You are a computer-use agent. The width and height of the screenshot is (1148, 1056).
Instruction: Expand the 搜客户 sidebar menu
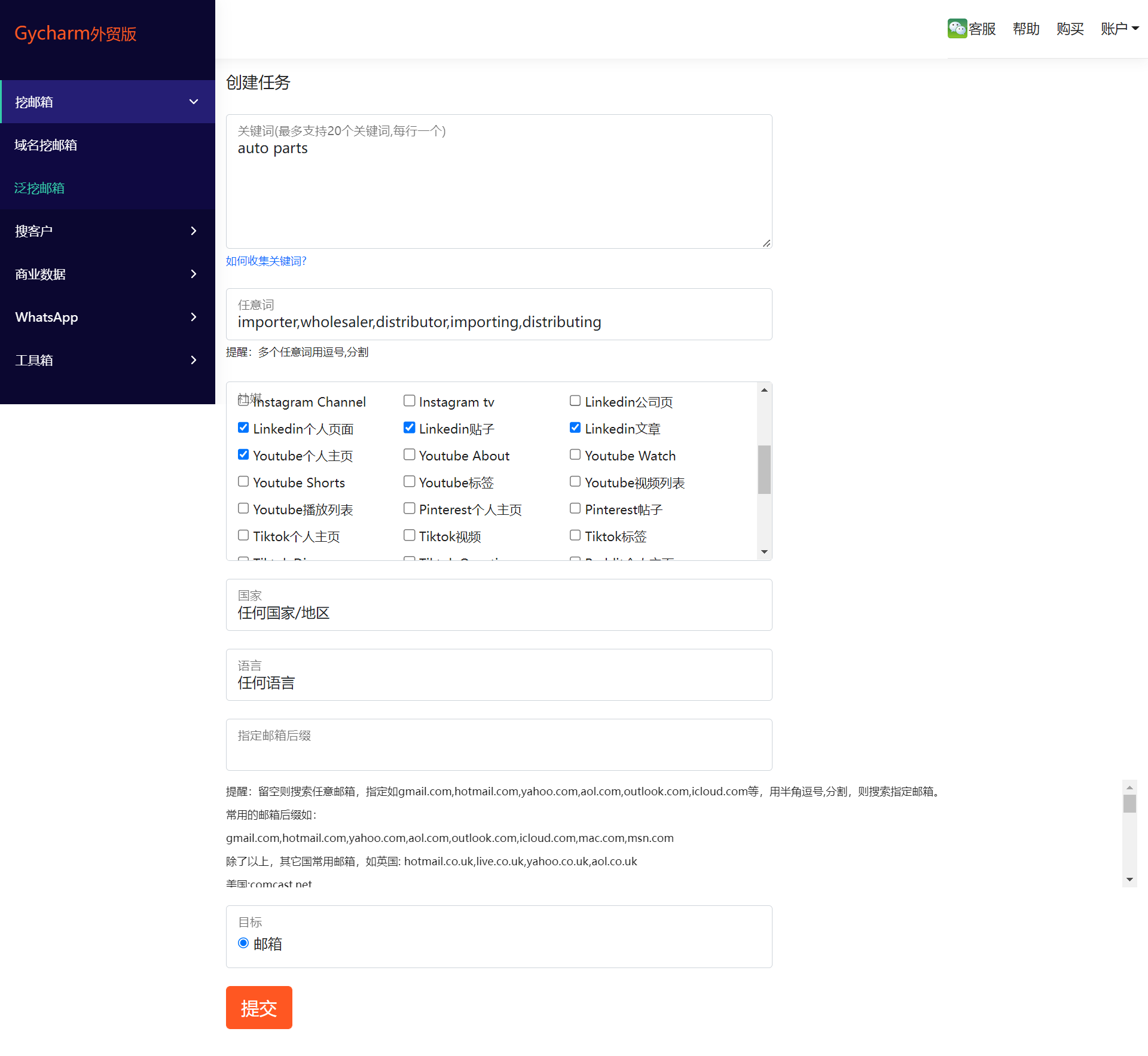[x=108, y=231]
